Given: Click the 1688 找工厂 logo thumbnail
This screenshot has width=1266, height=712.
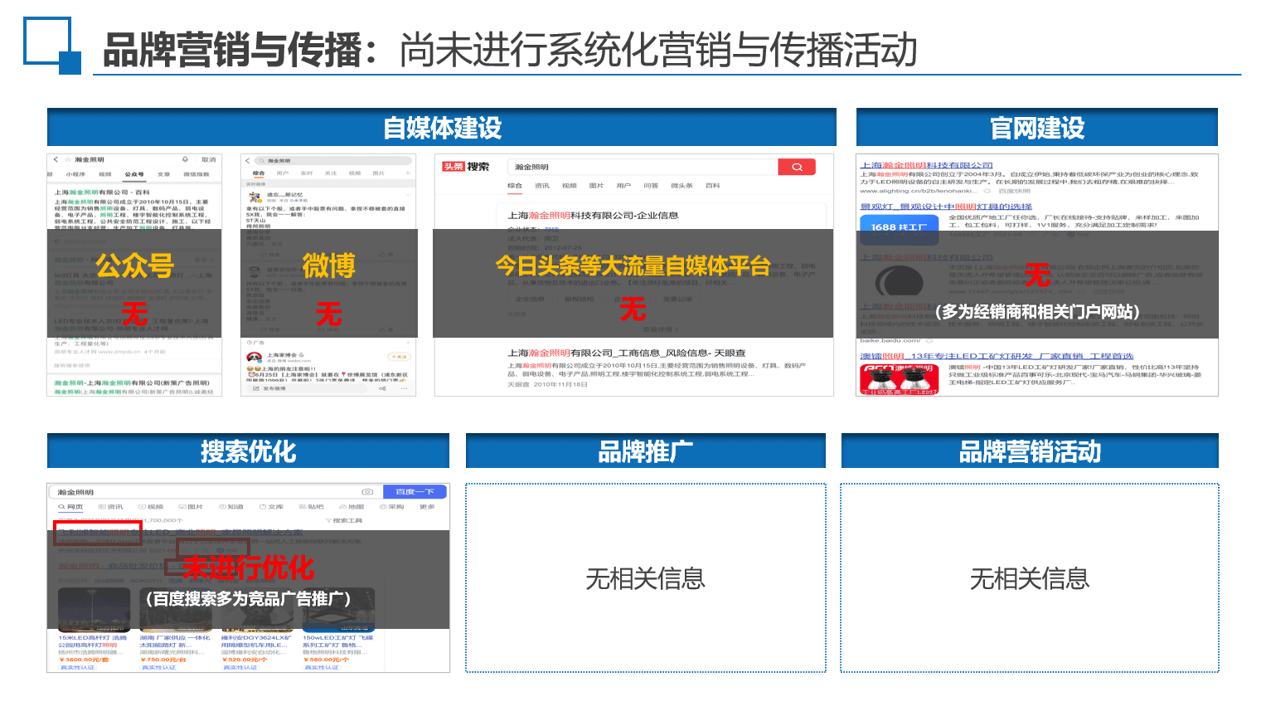Looking at the screenshot, I should [x=899, y=227].
